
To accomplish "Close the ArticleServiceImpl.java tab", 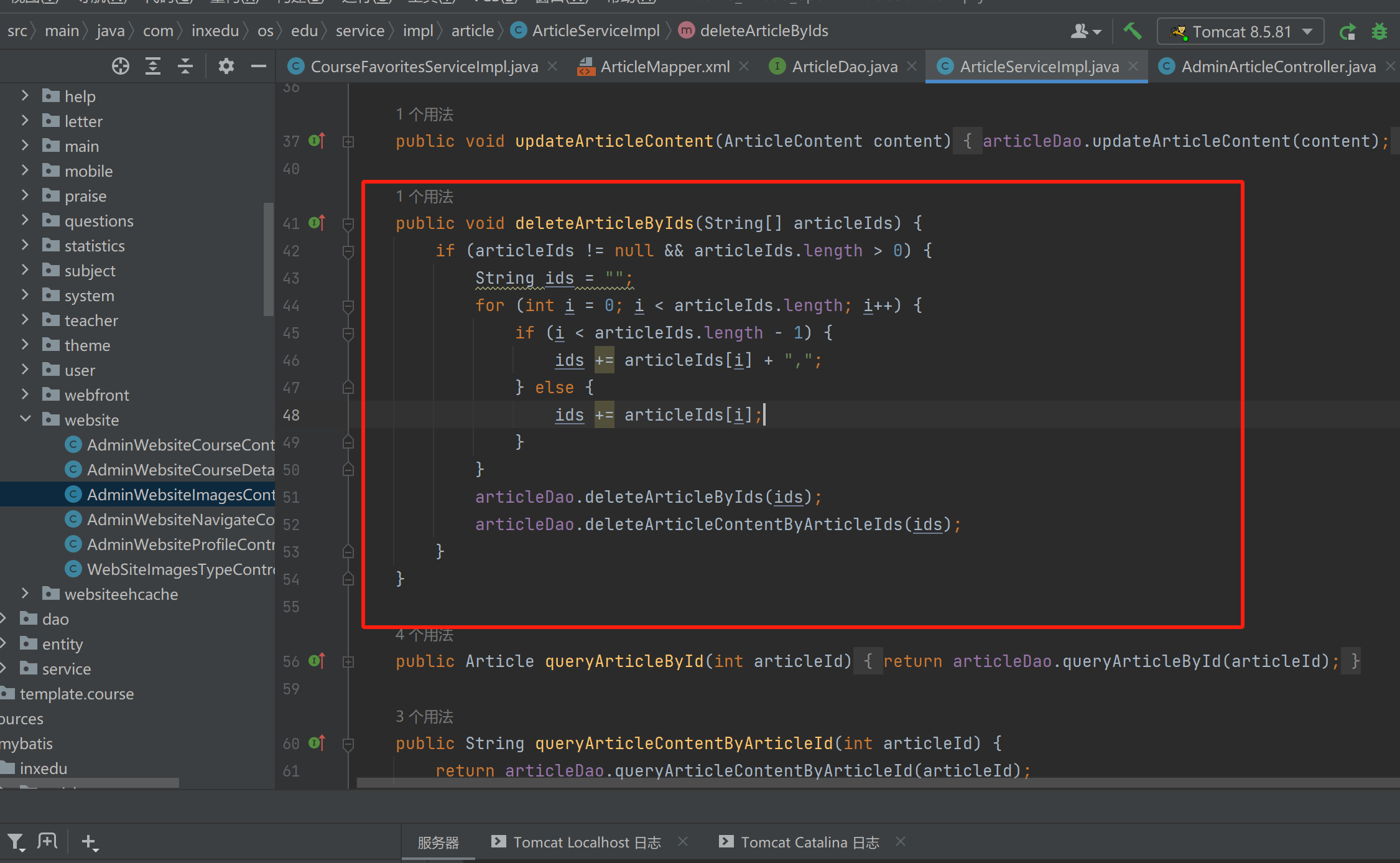I will point(1133,66).
